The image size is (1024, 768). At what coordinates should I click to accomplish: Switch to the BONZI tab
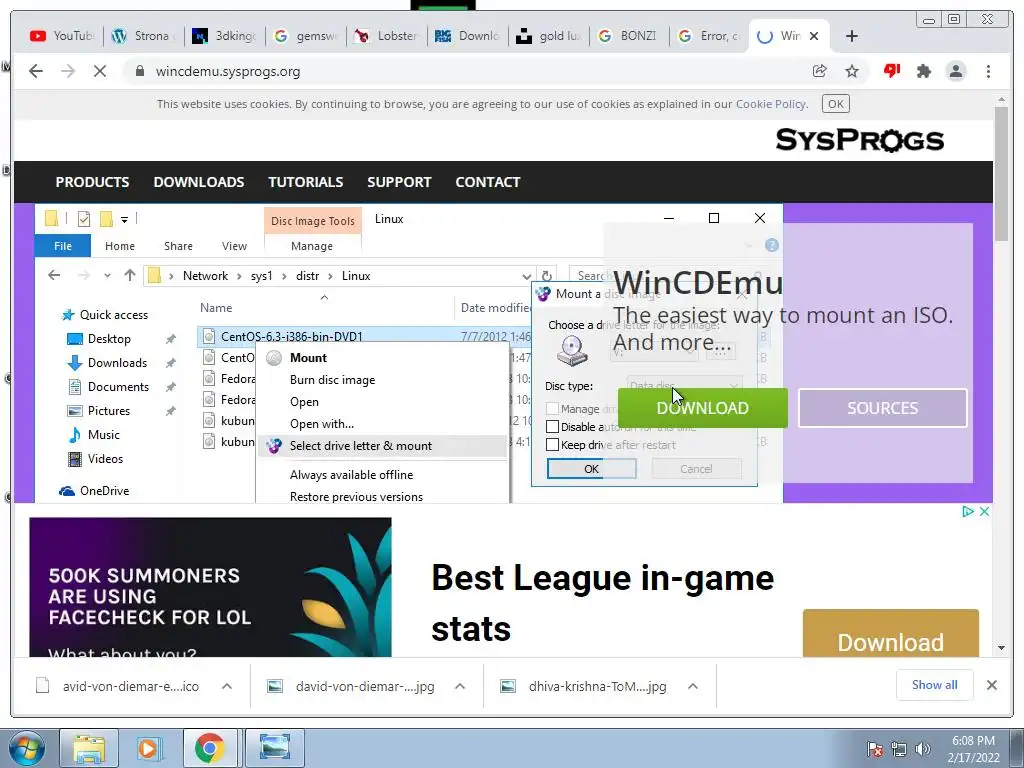coord(629,36)
